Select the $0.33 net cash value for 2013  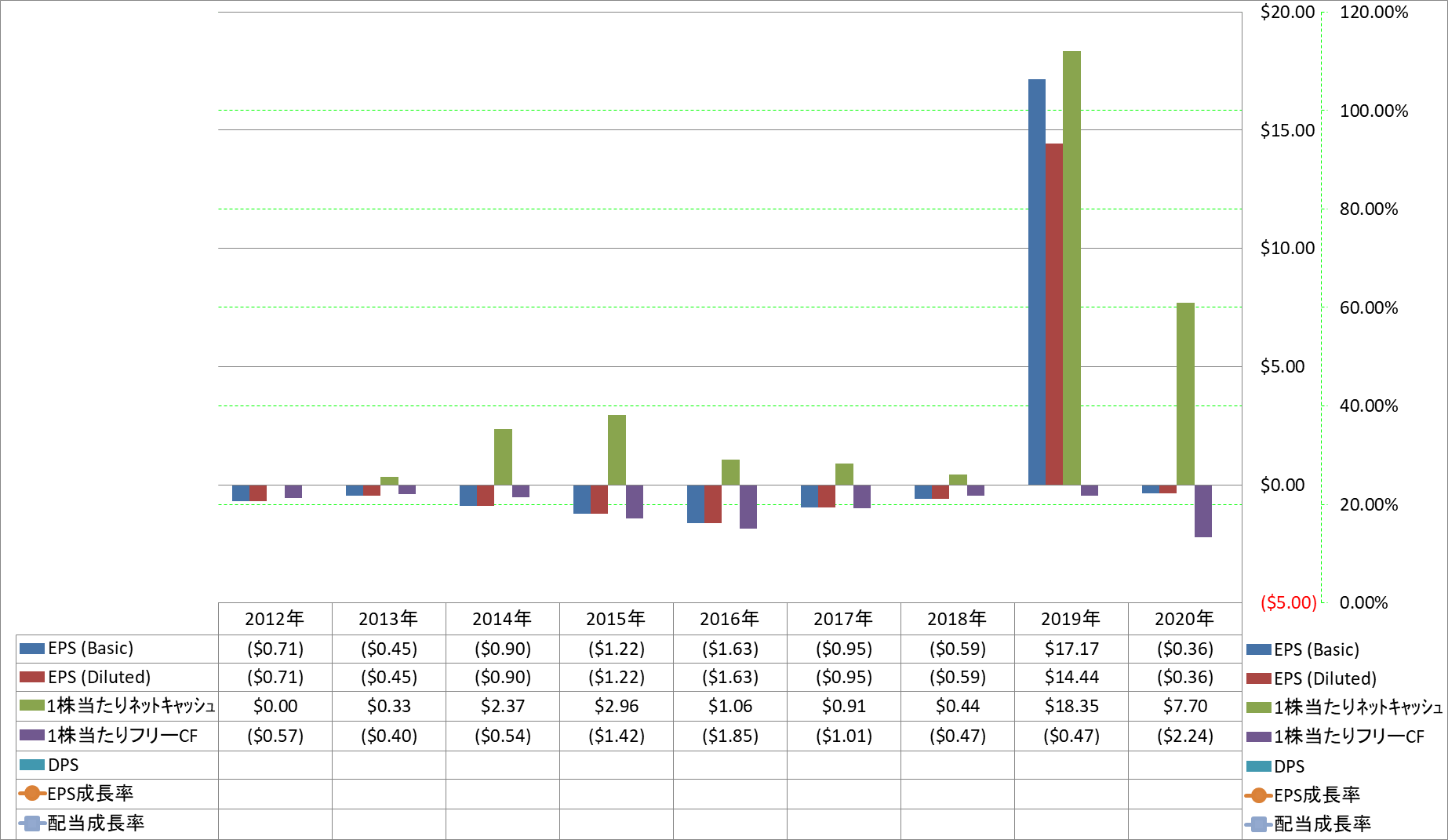[x=389, y=706]
